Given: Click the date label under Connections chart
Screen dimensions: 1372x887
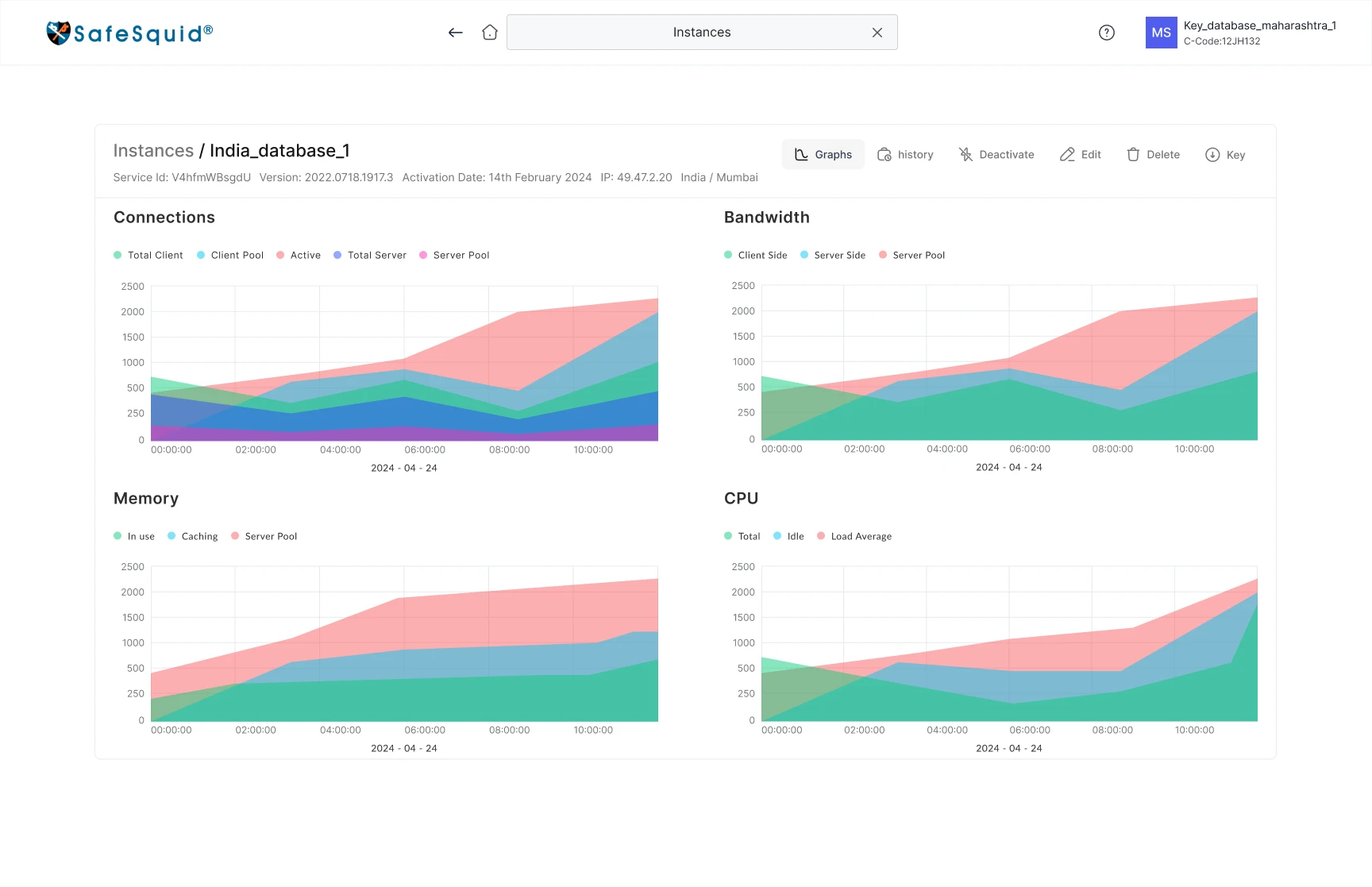Looking at the screenshot, I should [404, 468].
